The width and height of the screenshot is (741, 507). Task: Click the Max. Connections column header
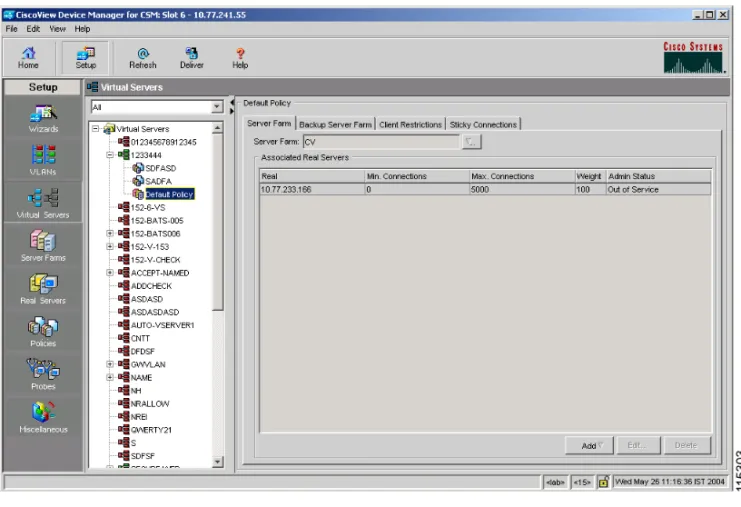click(x=522, y=176)
